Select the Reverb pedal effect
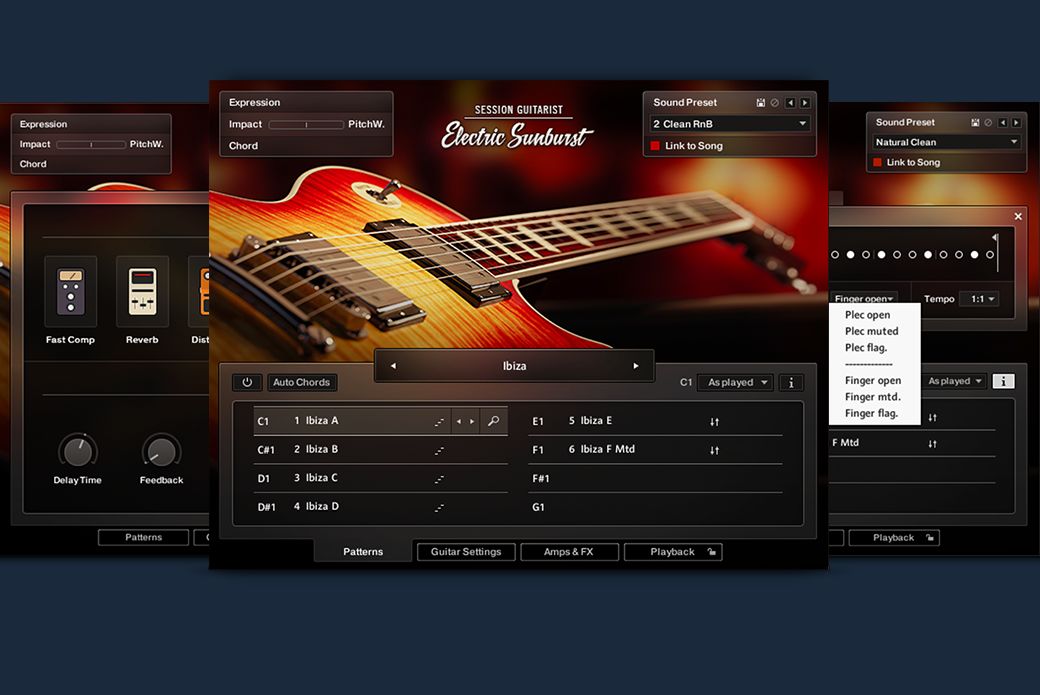1040x695 pixels. [x=142, y=291]
